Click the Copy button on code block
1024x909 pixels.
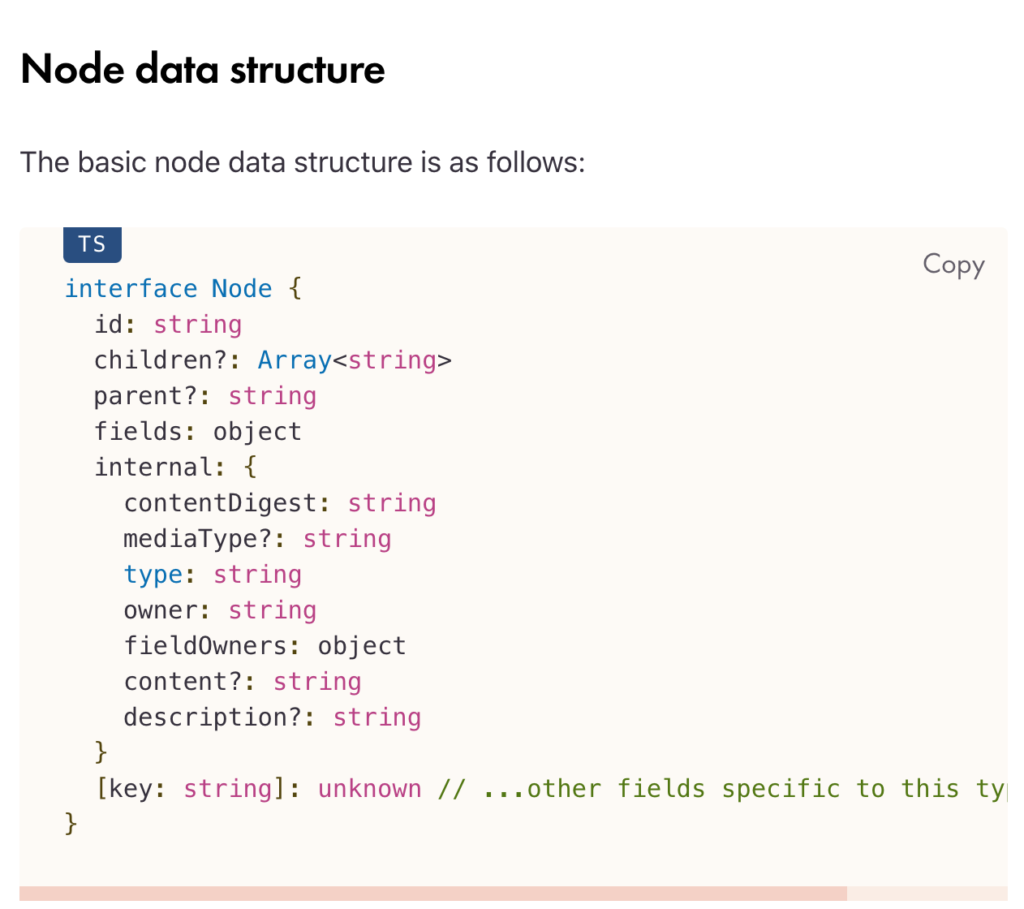click(953, 264)
